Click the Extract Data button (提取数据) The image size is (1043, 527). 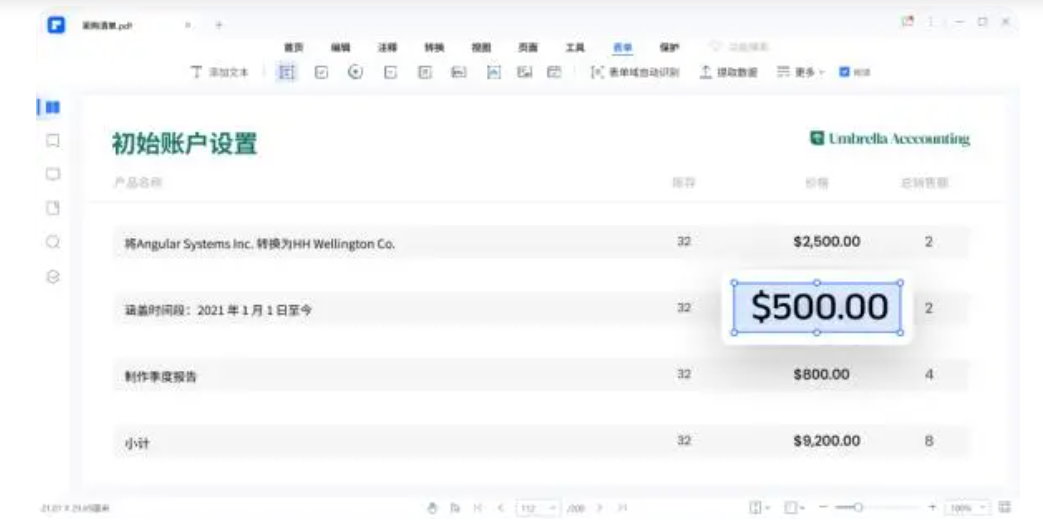point(729,72)
